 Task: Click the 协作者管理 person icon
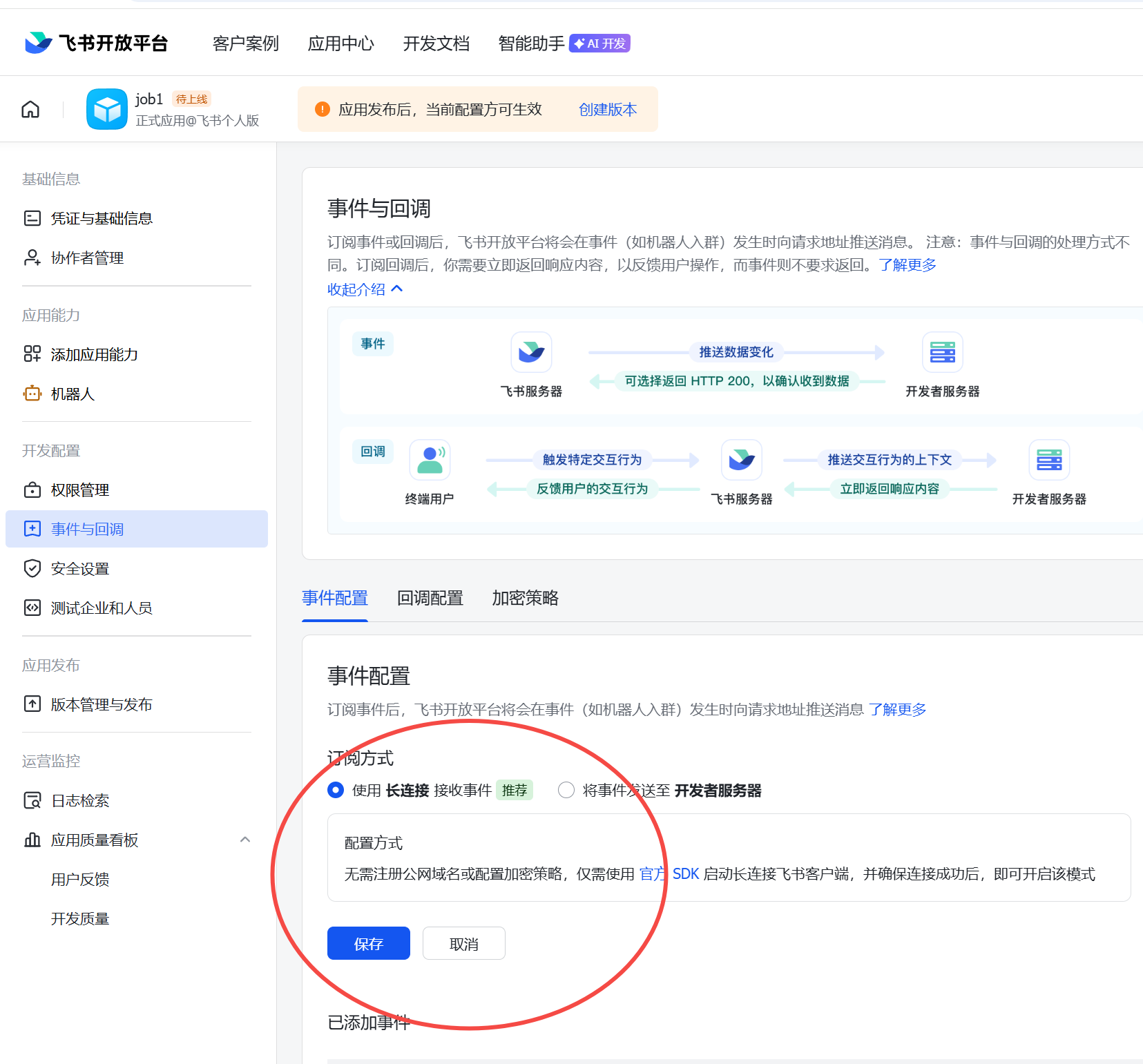32,258
